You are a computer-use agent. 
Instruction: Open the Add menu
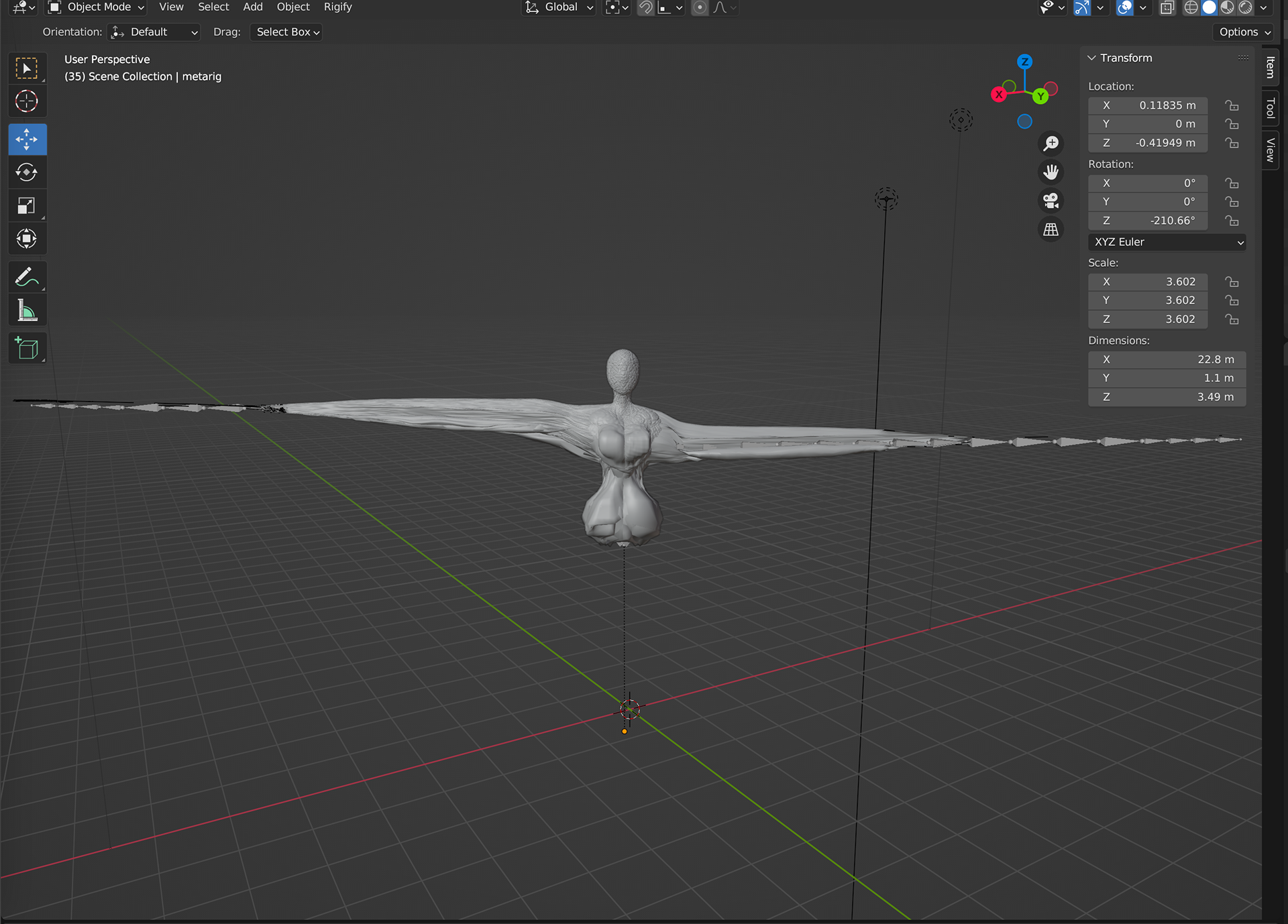(253, 7)
